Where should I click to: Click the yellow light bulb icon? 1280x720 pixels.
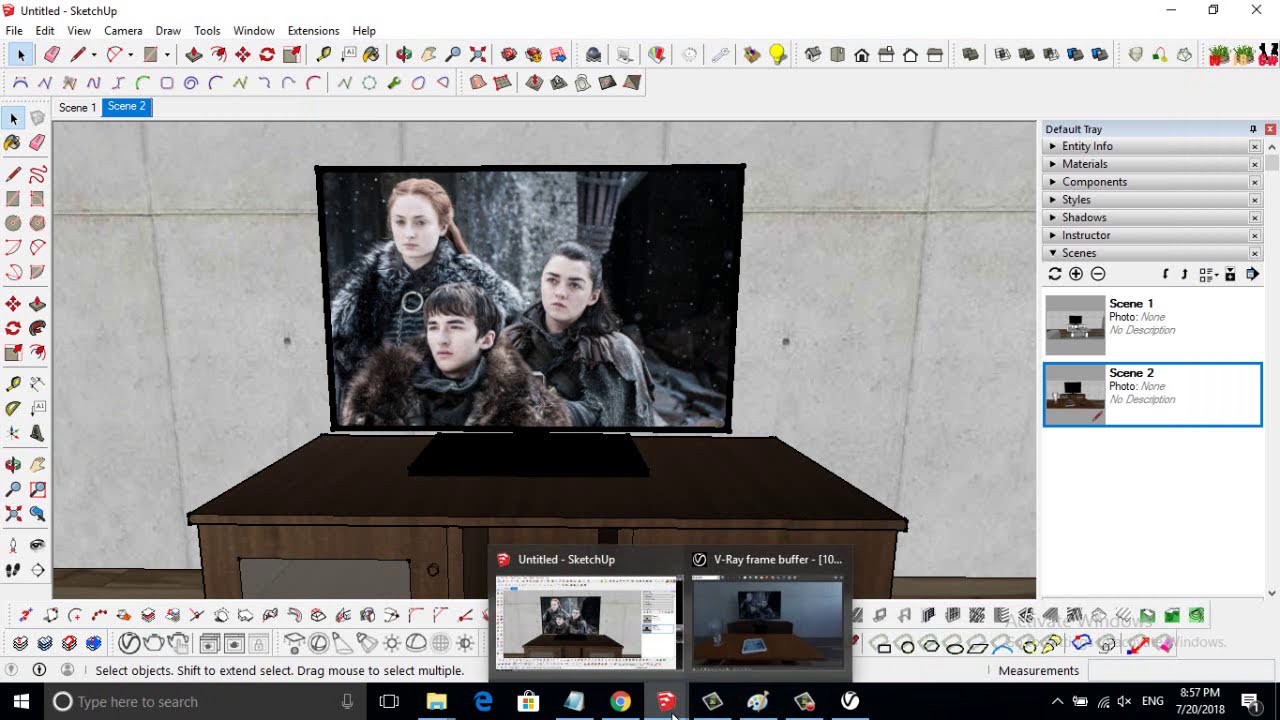pos(777,55)
